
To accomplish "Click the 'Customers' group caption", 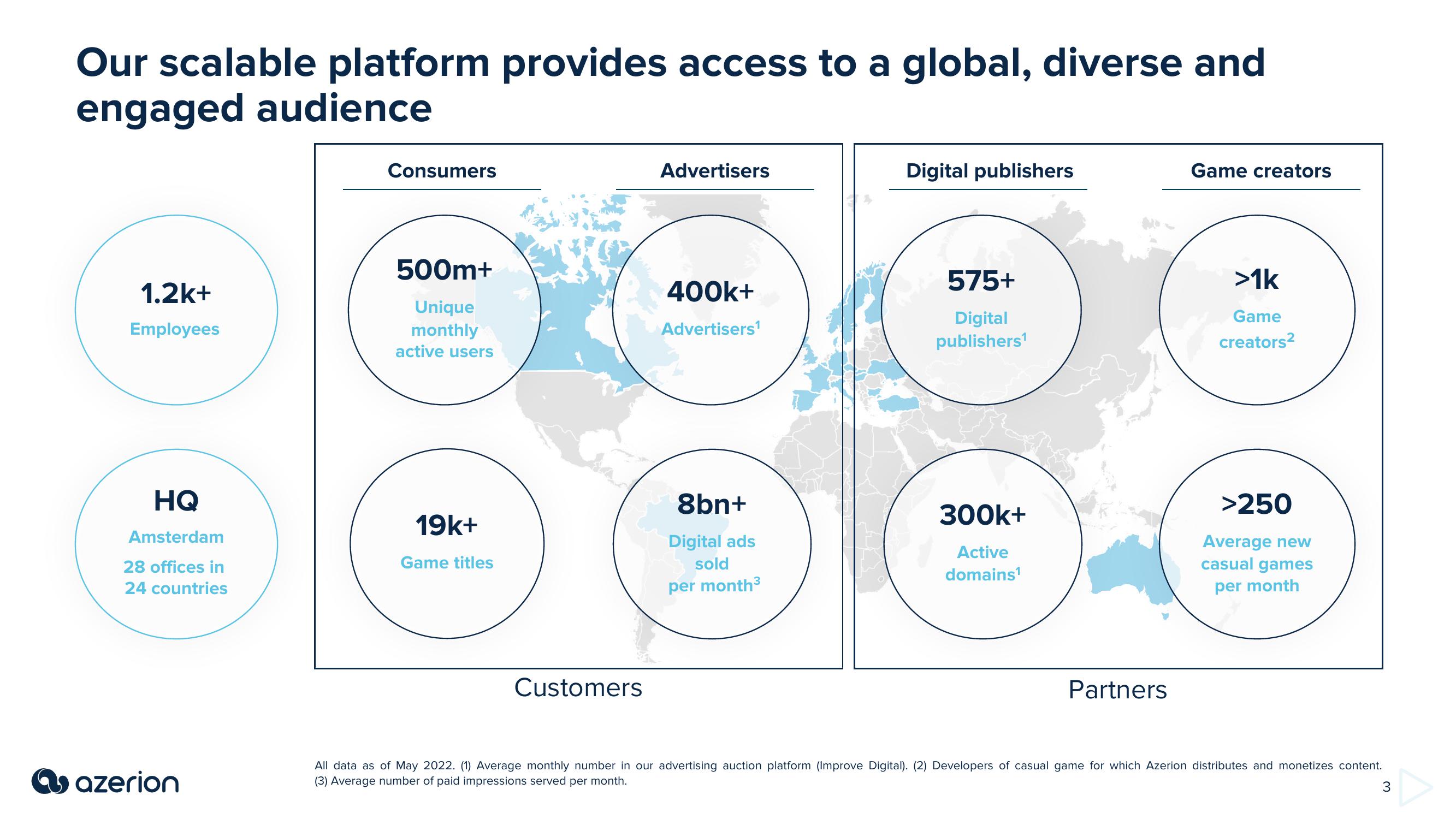I will 578,688.
